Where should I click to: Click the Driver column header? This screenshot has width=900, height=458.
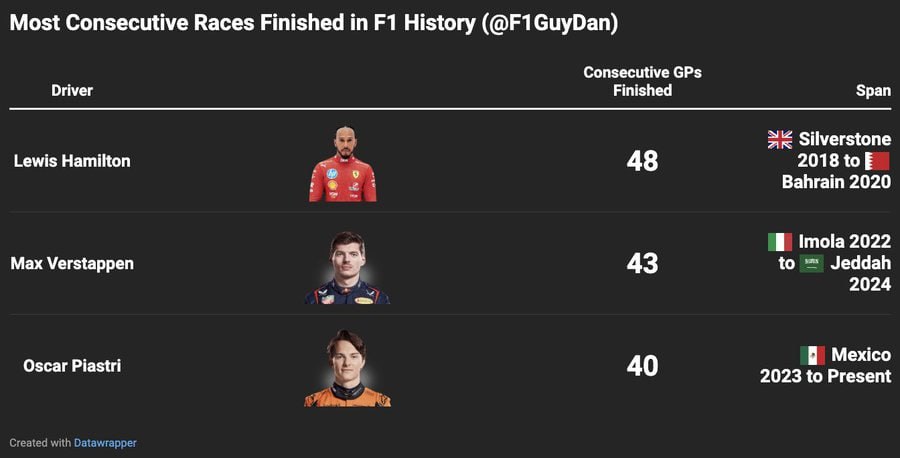(x=72, y=90)
